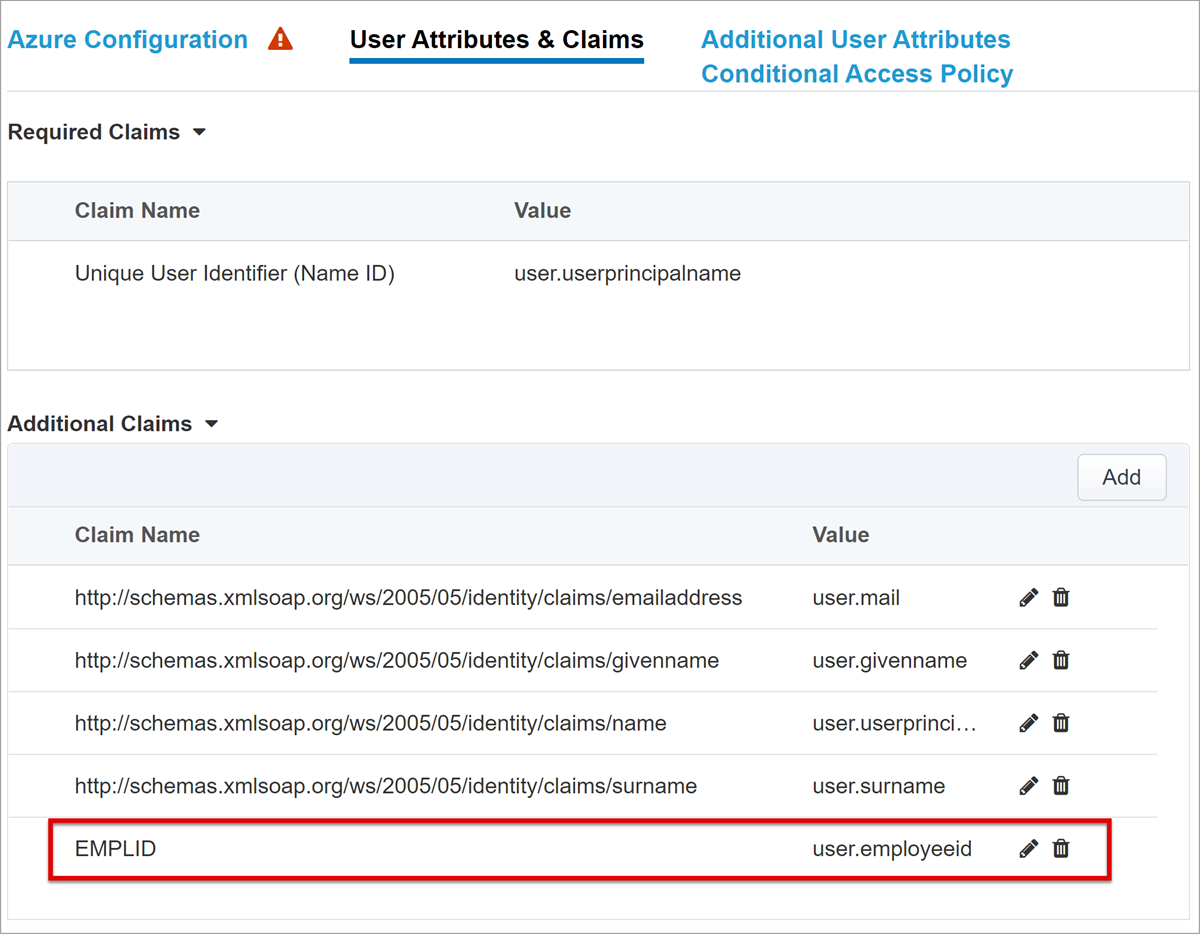
Task: Click the Add button for additional claims
Action: pos(1122,477)
